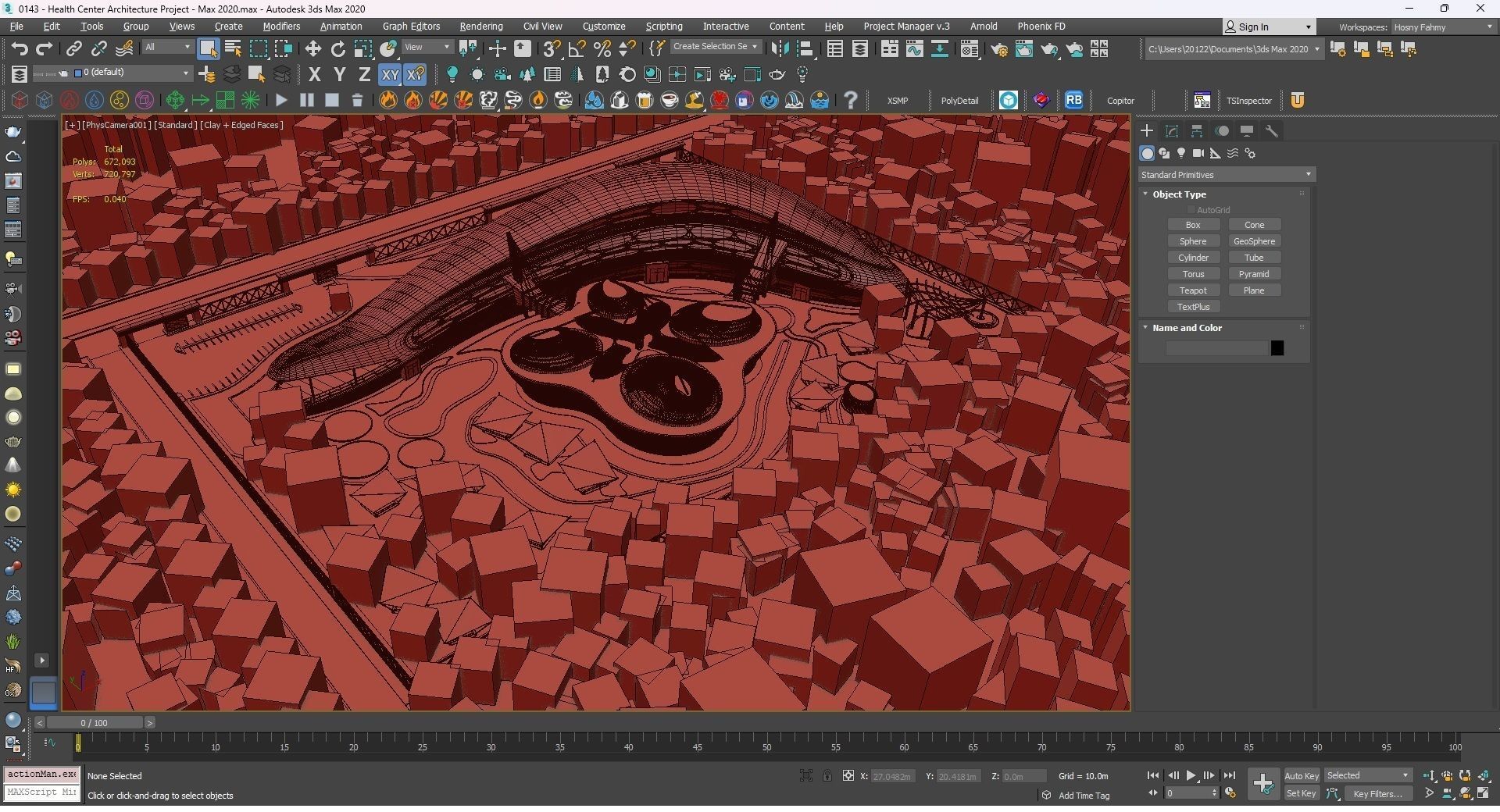This screenshot has height=812, width=1500.
Task: Restrict transforms to the Z axis
Action: tap(364, 75)
